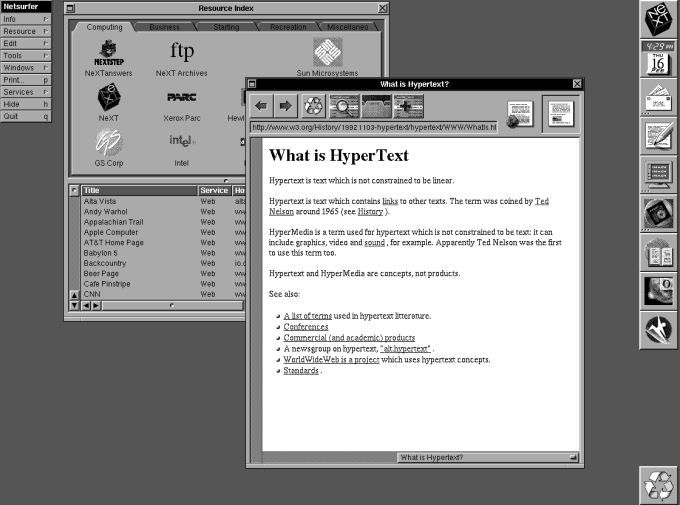680x505 pixels.
Task: Click the horizontal scroll left arrow in Resource Index
Action: pyautogui.click(x=86, y=305)
